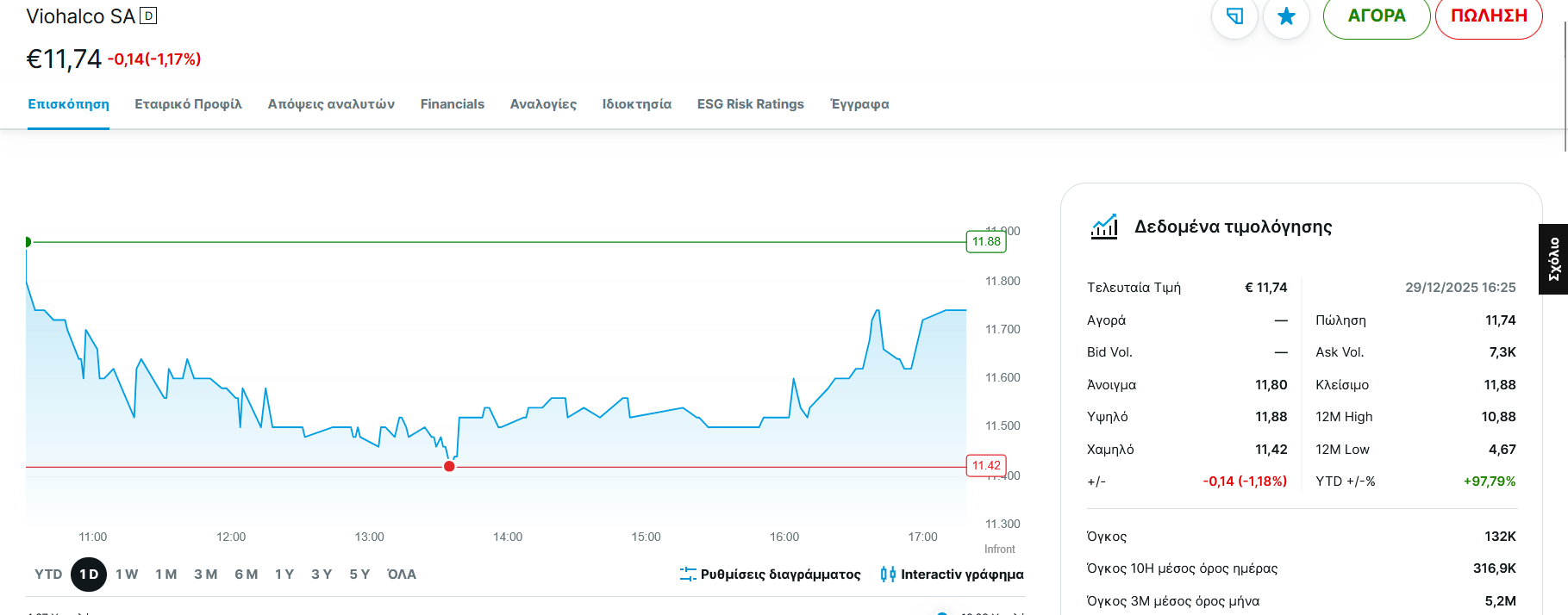Switch chart range to YTD

(x=48, y=575)
